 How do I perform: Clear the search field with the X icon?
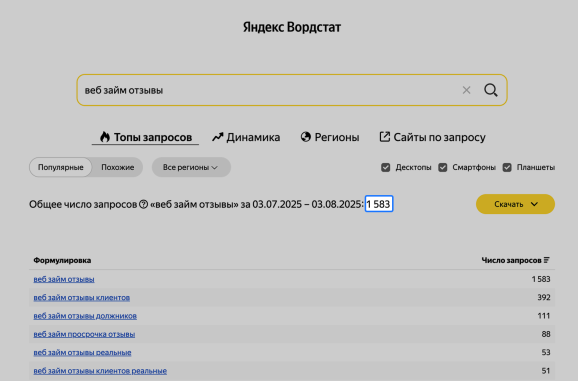coord(466,90)
